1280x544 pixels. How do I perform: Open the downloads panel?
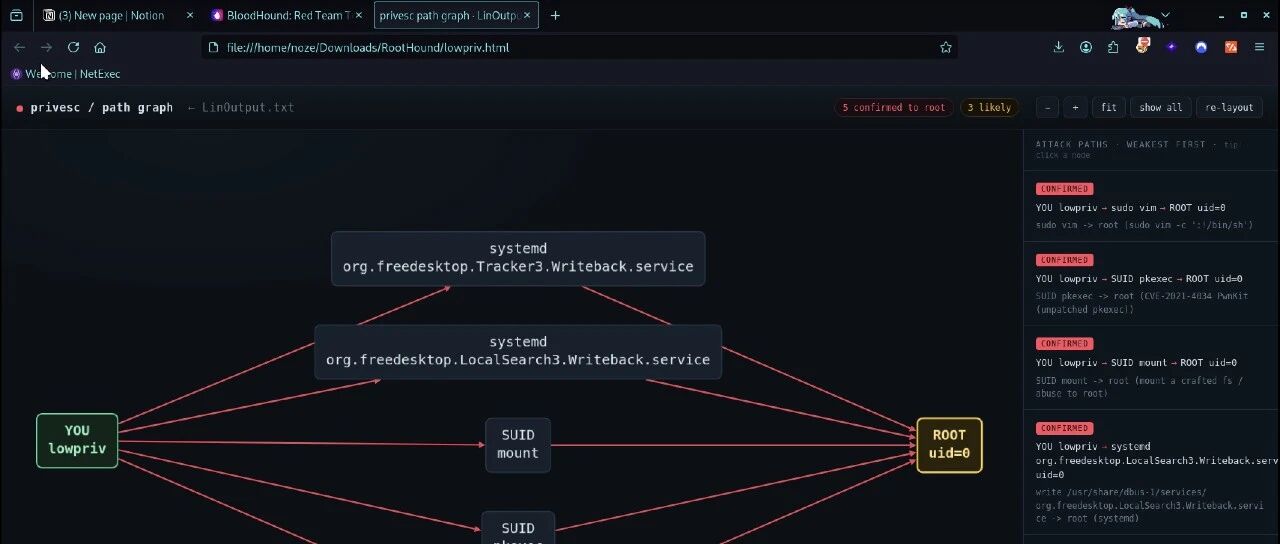(x=1059, y=47)
